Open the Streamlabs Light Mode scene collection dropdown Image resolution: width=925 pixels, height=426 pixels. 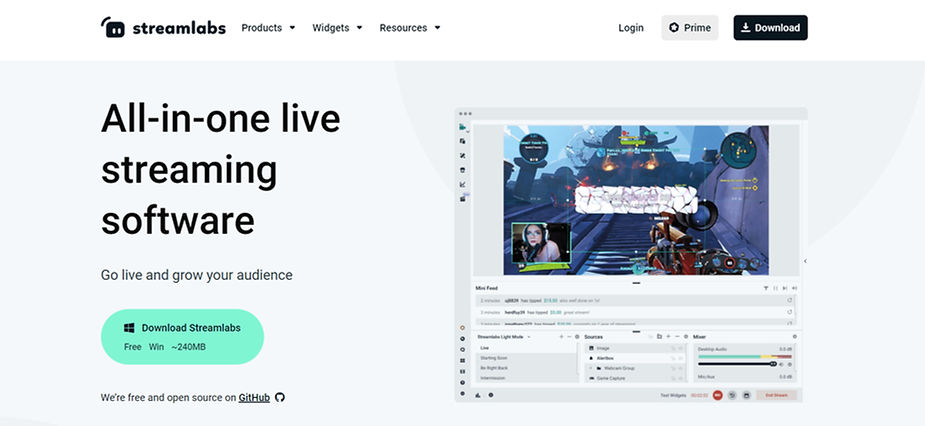(504, 336)
